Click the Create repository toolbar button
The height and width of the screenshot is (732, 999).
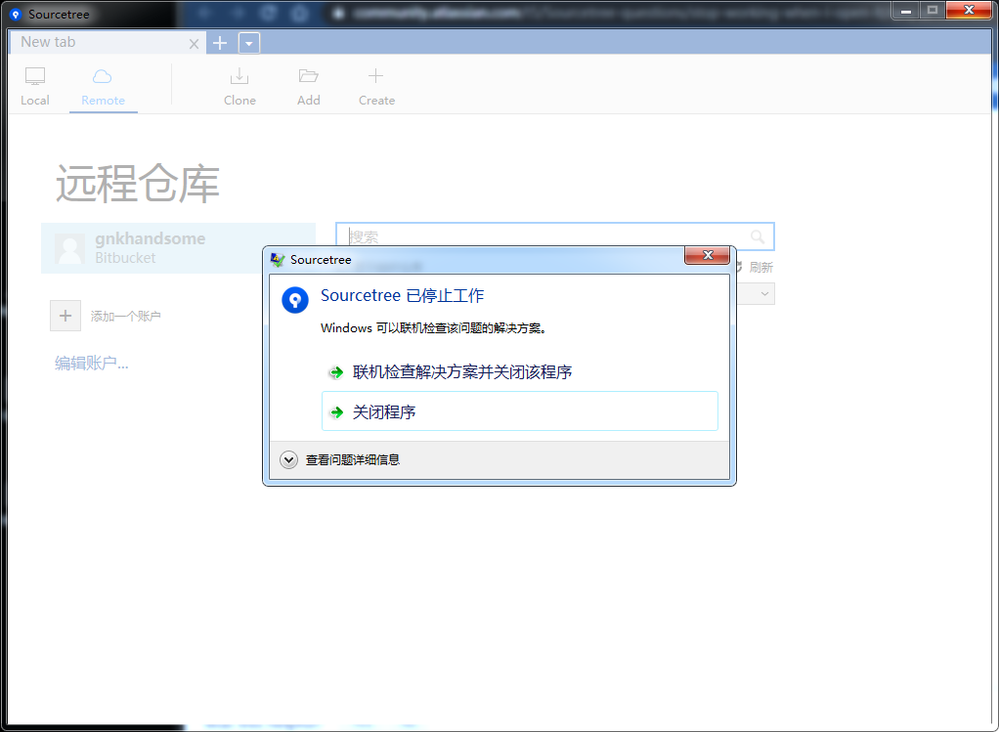376,87
